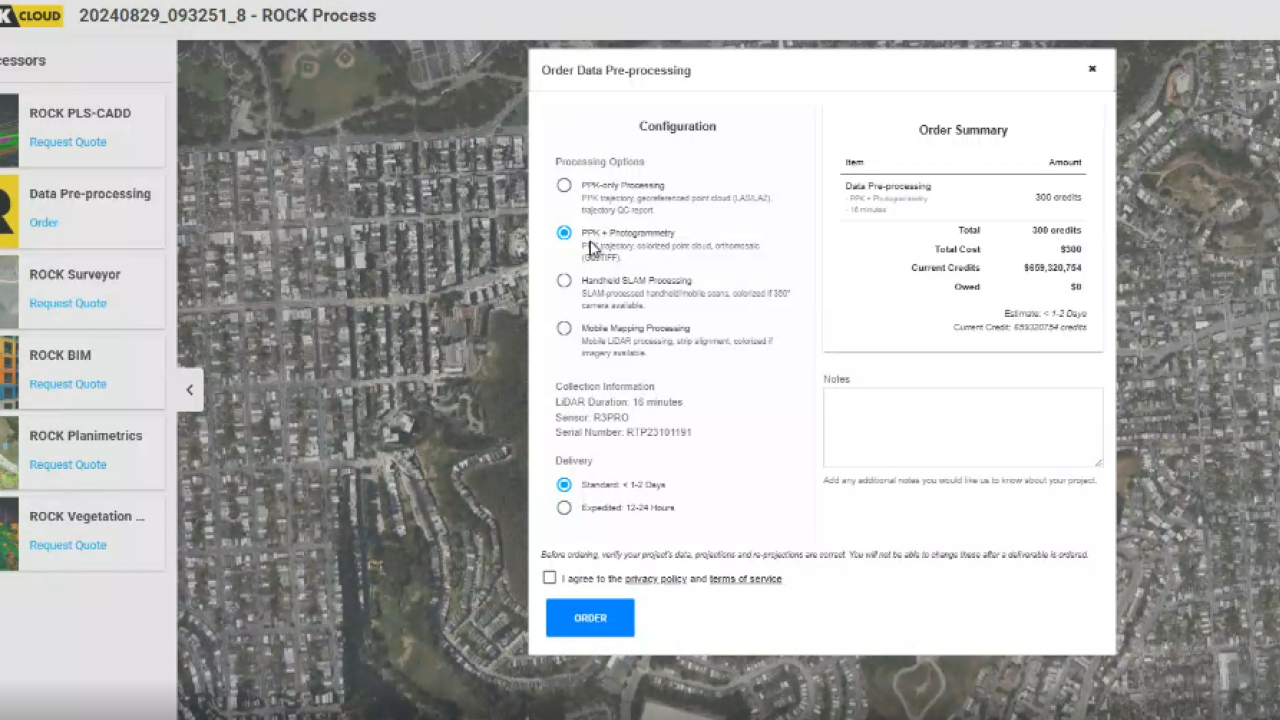
Task: Select PPK-only Processing option
Action: (x=564, y=185)
